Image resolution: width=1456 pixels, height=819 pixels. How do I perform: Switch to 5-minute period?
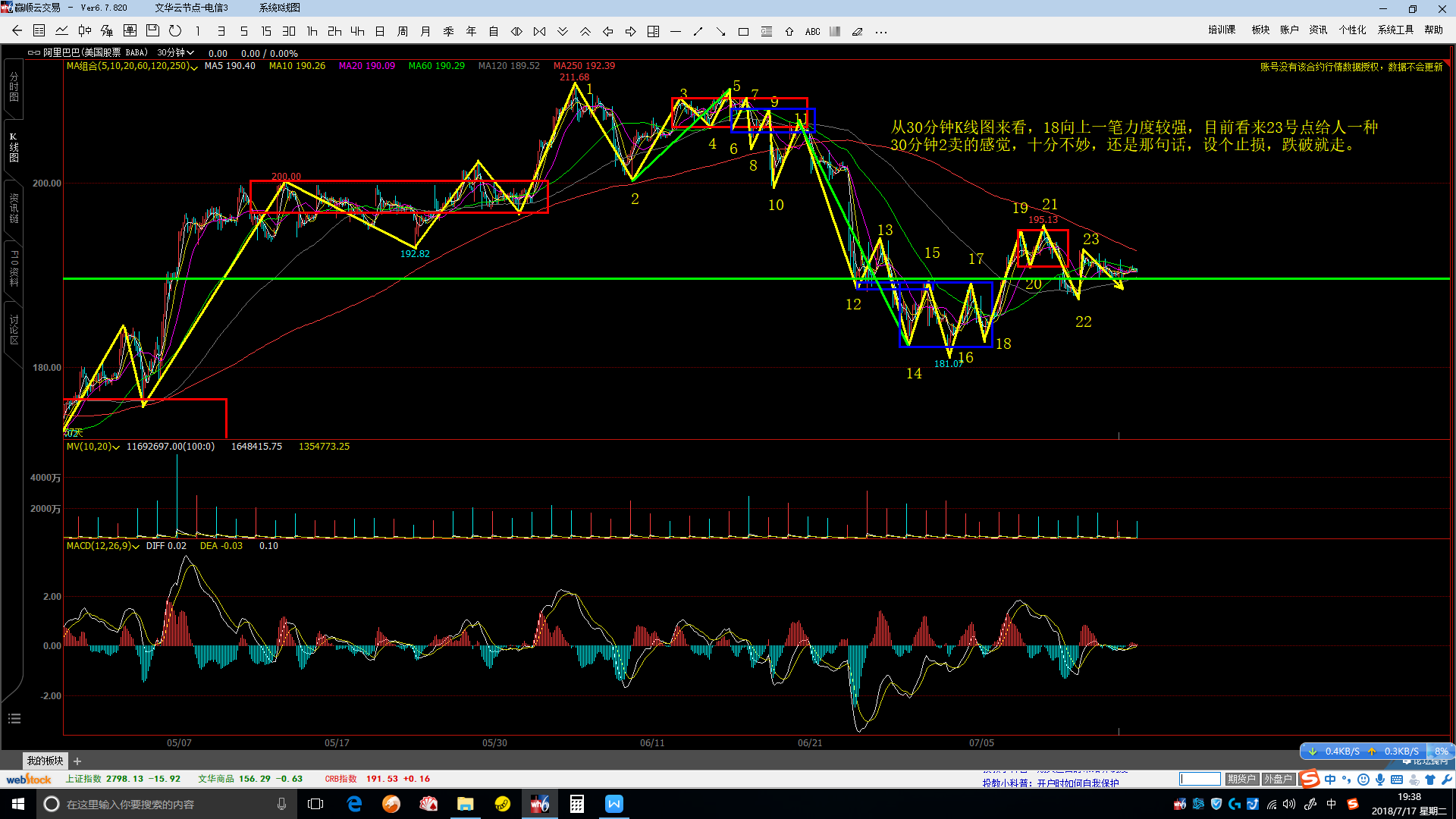point(243,31)
